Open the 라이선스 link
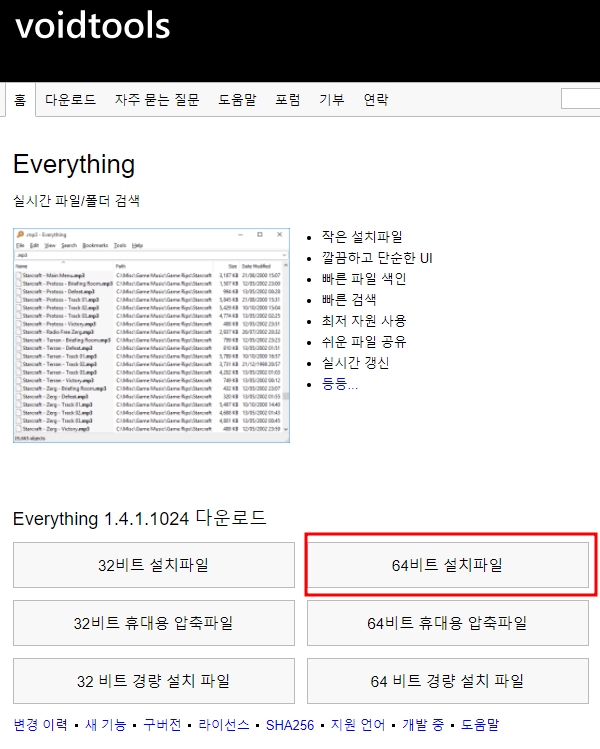 pos(224,725)
